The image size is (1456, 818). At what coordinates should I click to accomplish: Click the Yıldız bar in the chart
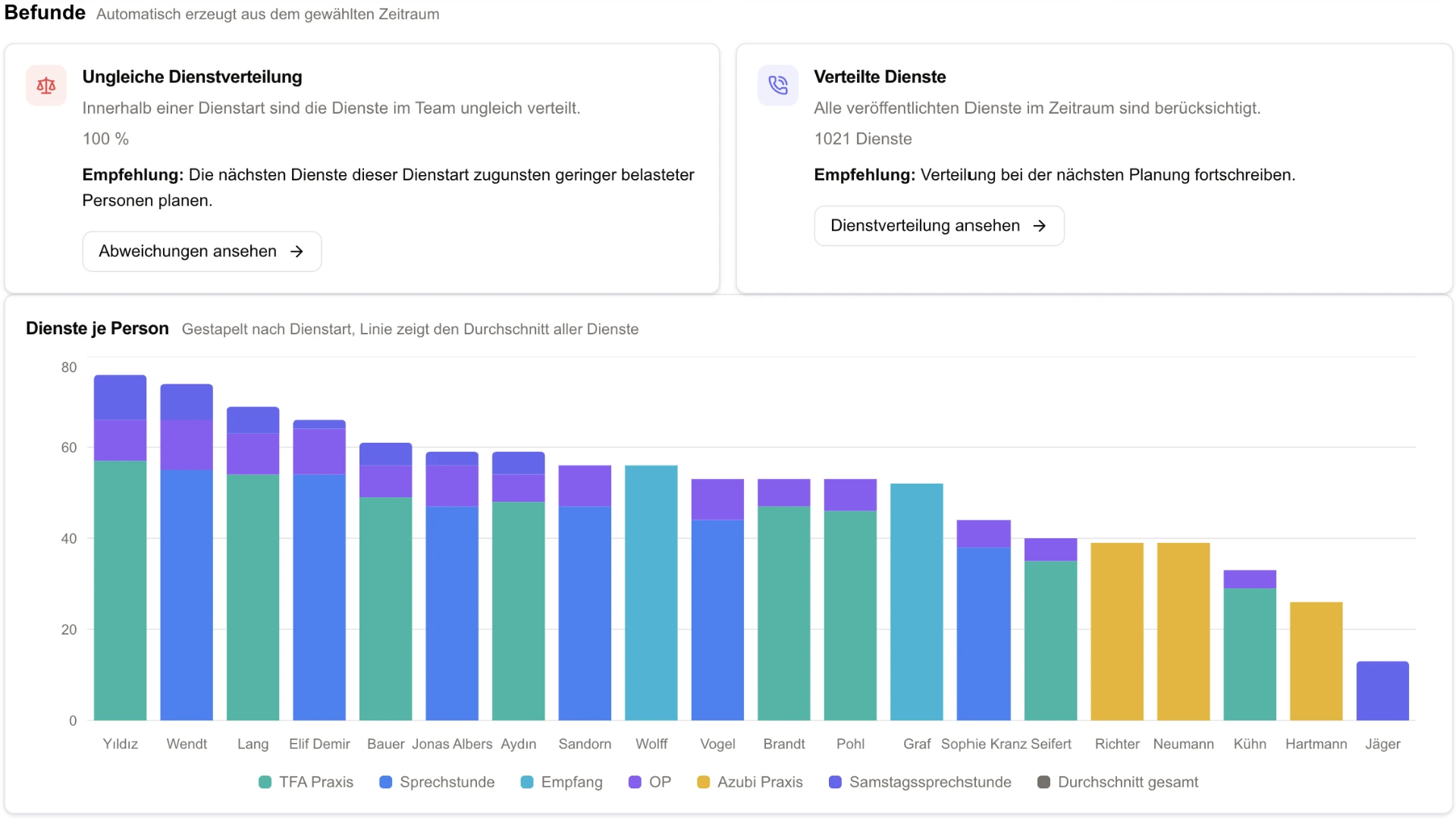(x=121, y=547)
